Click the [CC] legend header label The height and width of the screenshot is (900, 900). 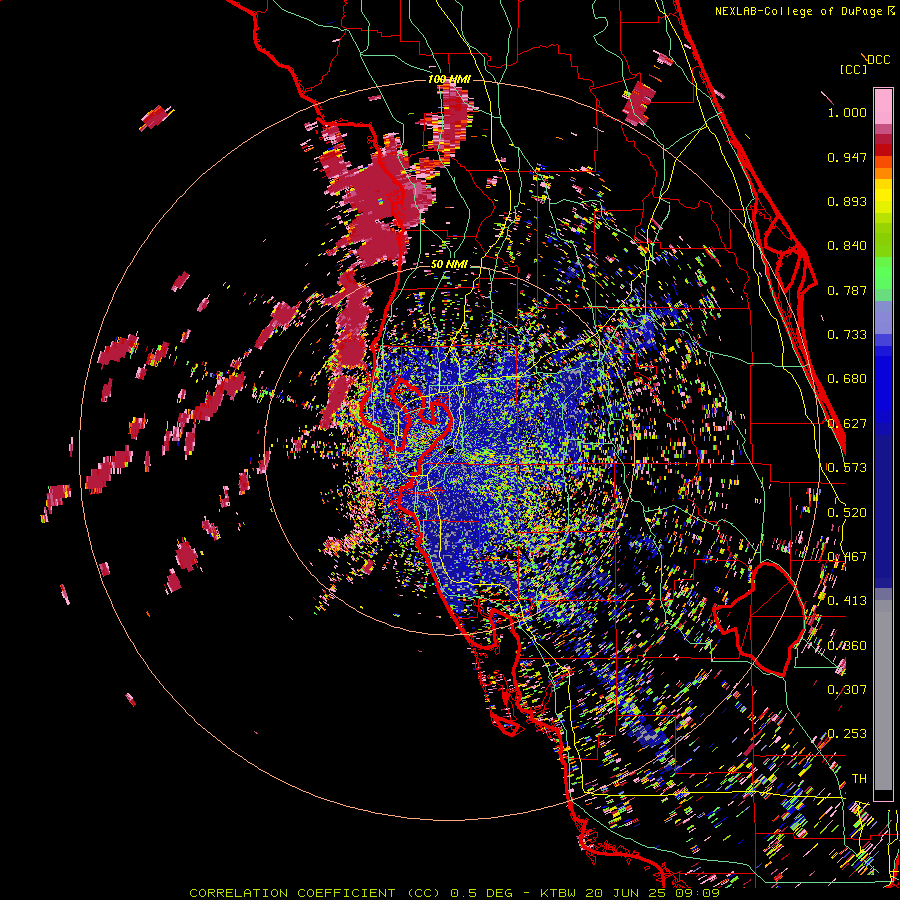pos(853,69)
